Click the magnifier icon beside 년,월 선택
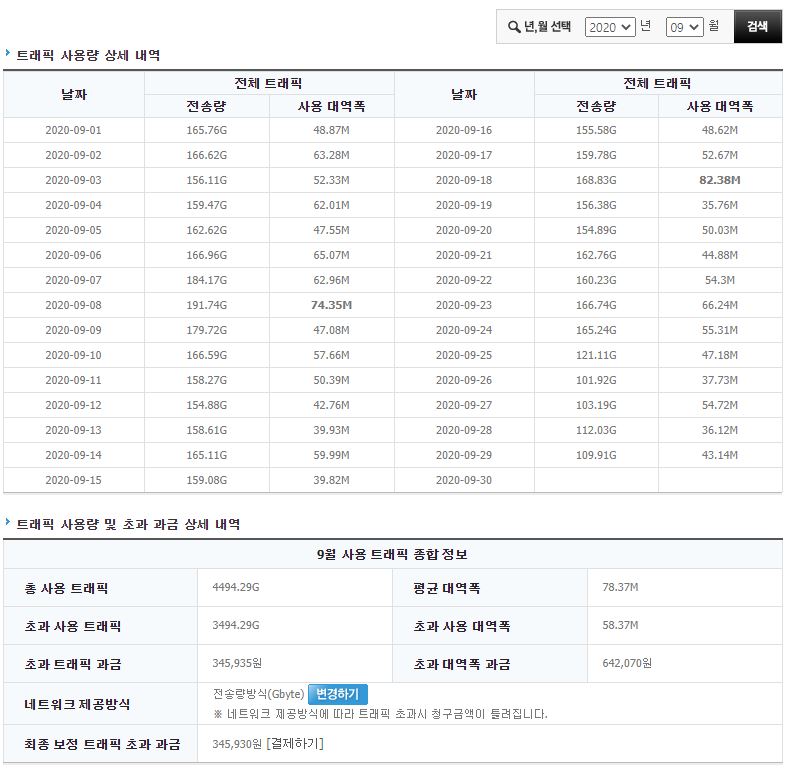Viewport: 795px width, 772px height. tap(514, 27)
